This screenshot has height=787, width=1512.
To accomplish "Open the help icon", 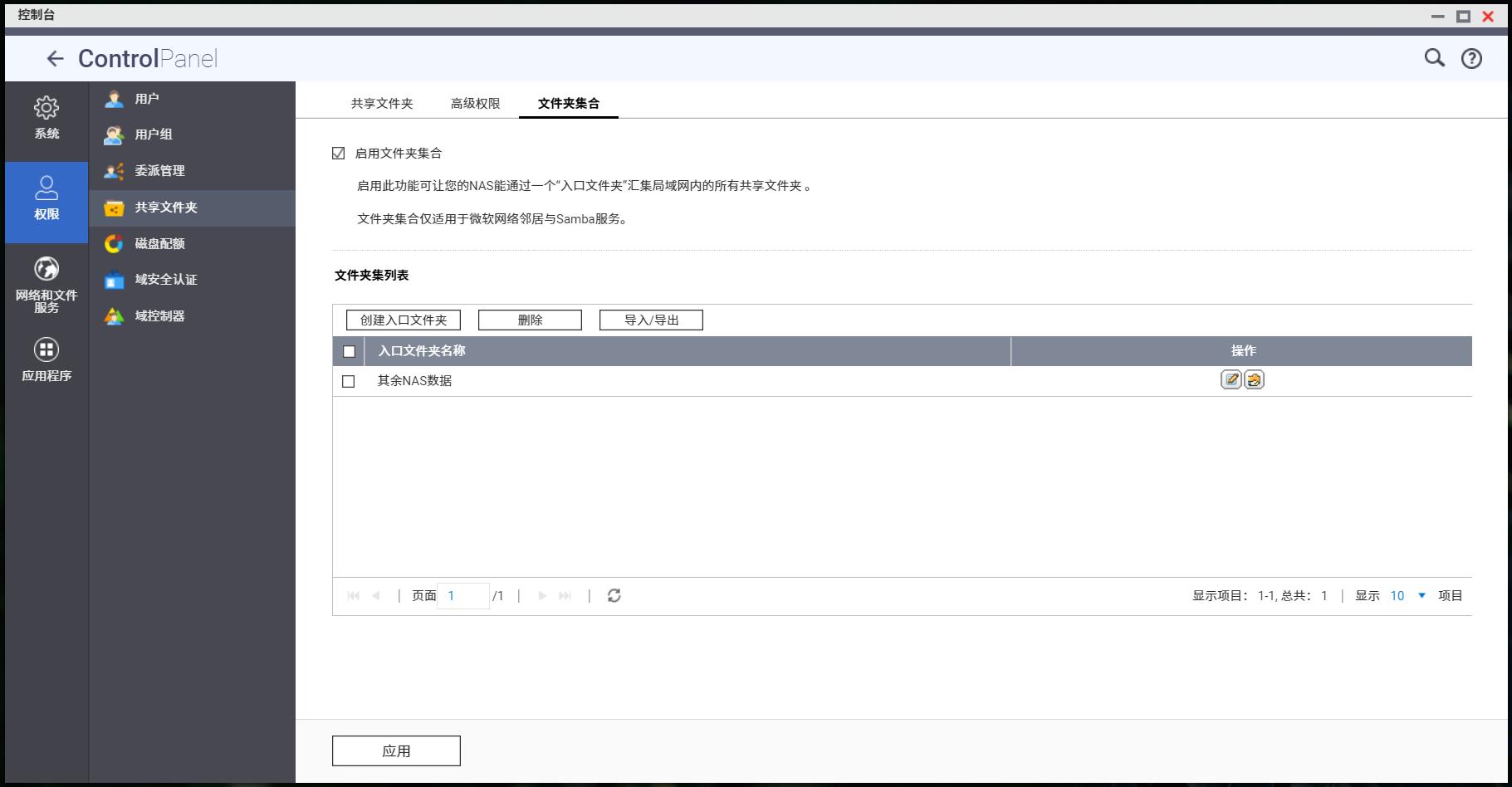I will click(1471, 58).
